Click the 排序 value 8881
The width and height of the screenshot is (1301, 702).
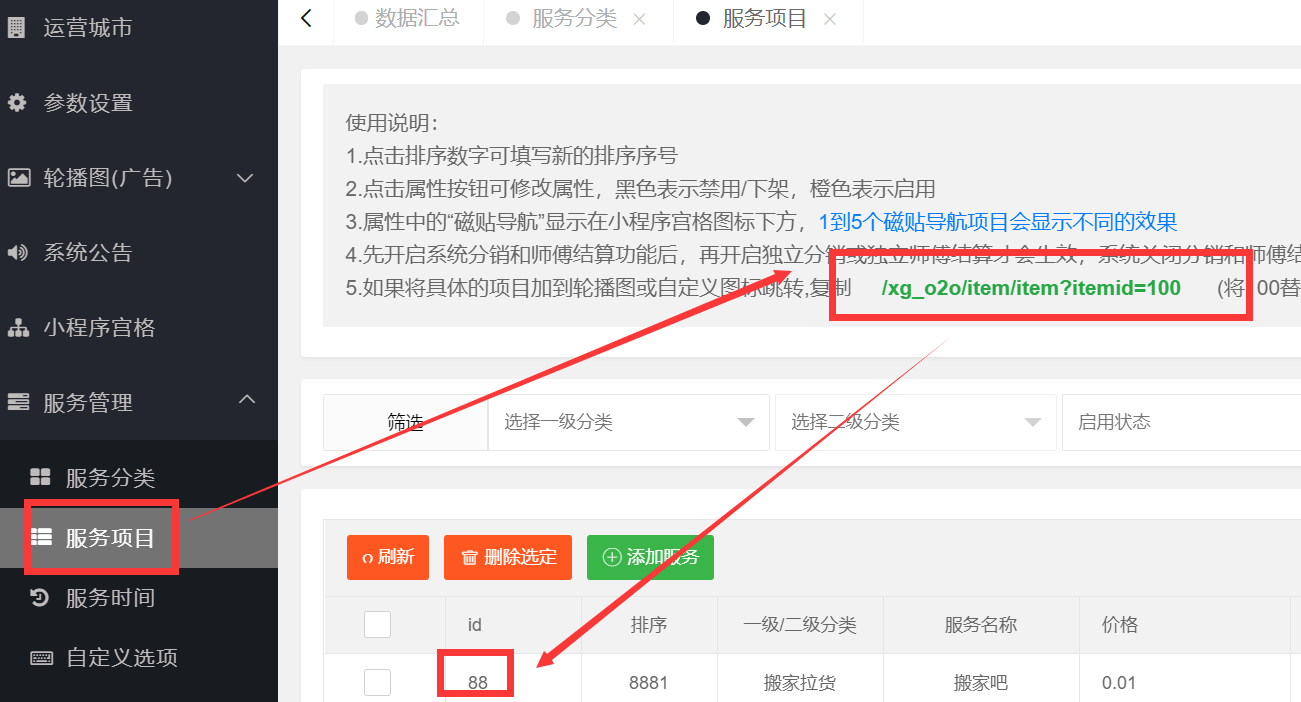(x=649, y=683)
